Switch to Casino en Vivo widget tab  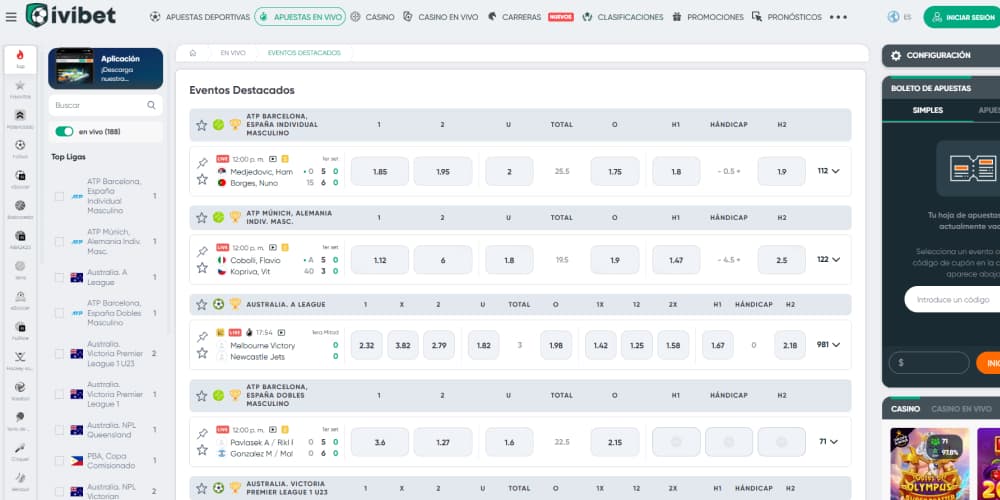961,409
